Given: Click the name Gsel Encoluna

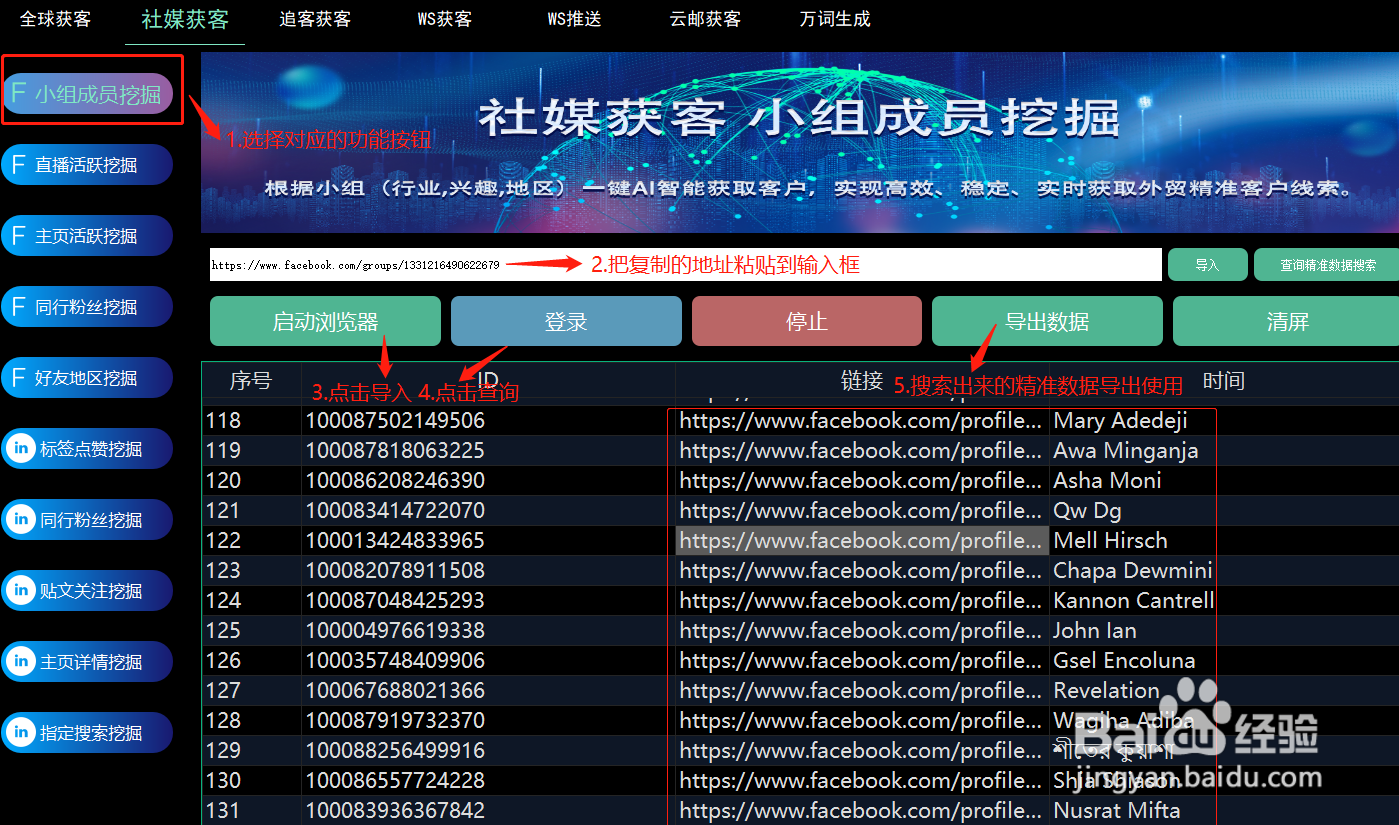Looking at the screenshot, I should [x=1124, y=661].
